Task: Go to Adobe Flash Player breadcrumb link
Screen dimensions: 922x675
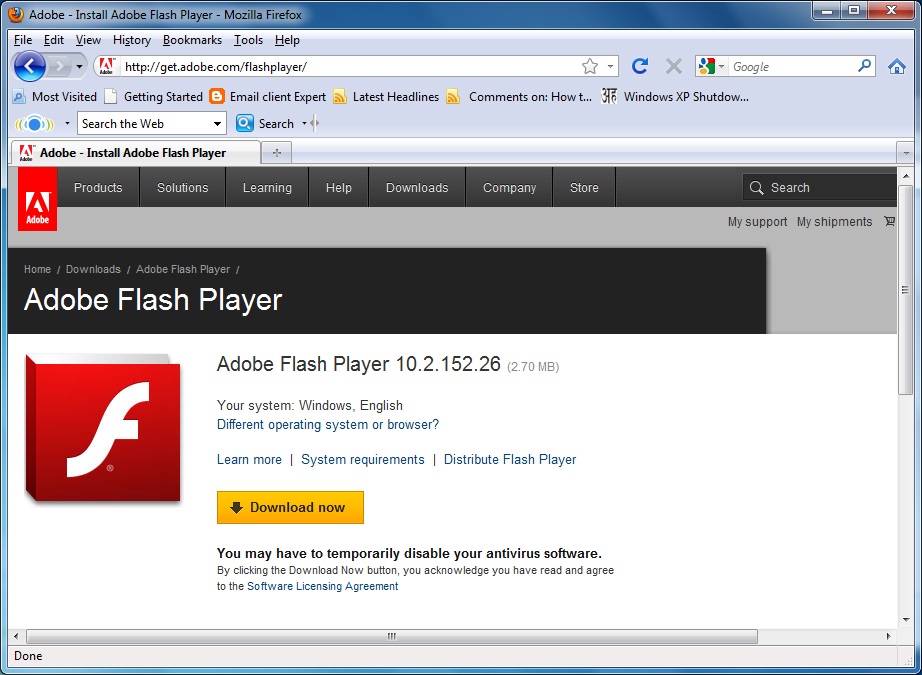Action: (x=183, y=269)
